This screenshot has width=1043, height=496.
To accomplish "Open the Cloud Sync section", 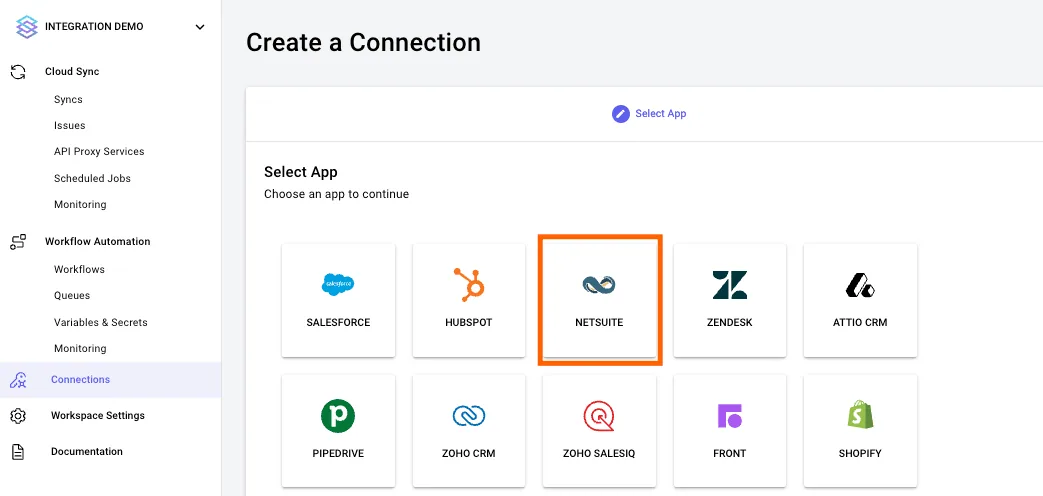I will click(x=72, y=71).
